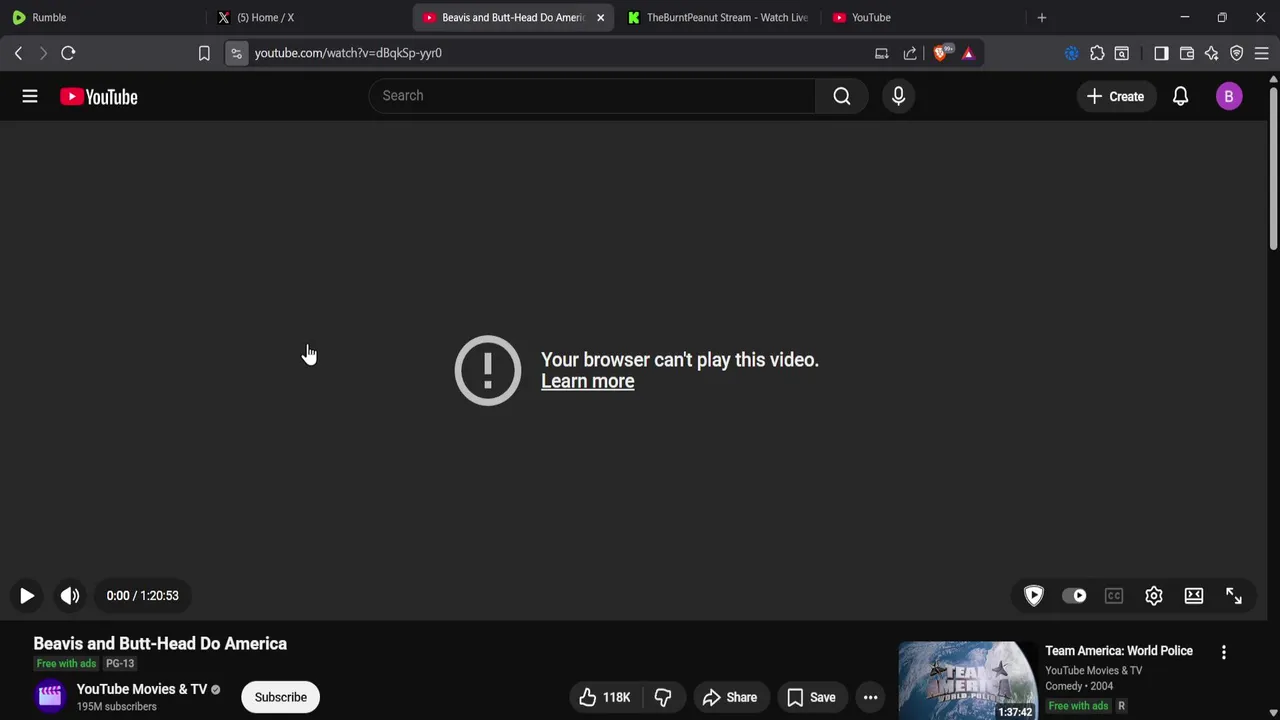Play the video with play button
This screenshot has height=720, width=1280.
pos(27,596)
